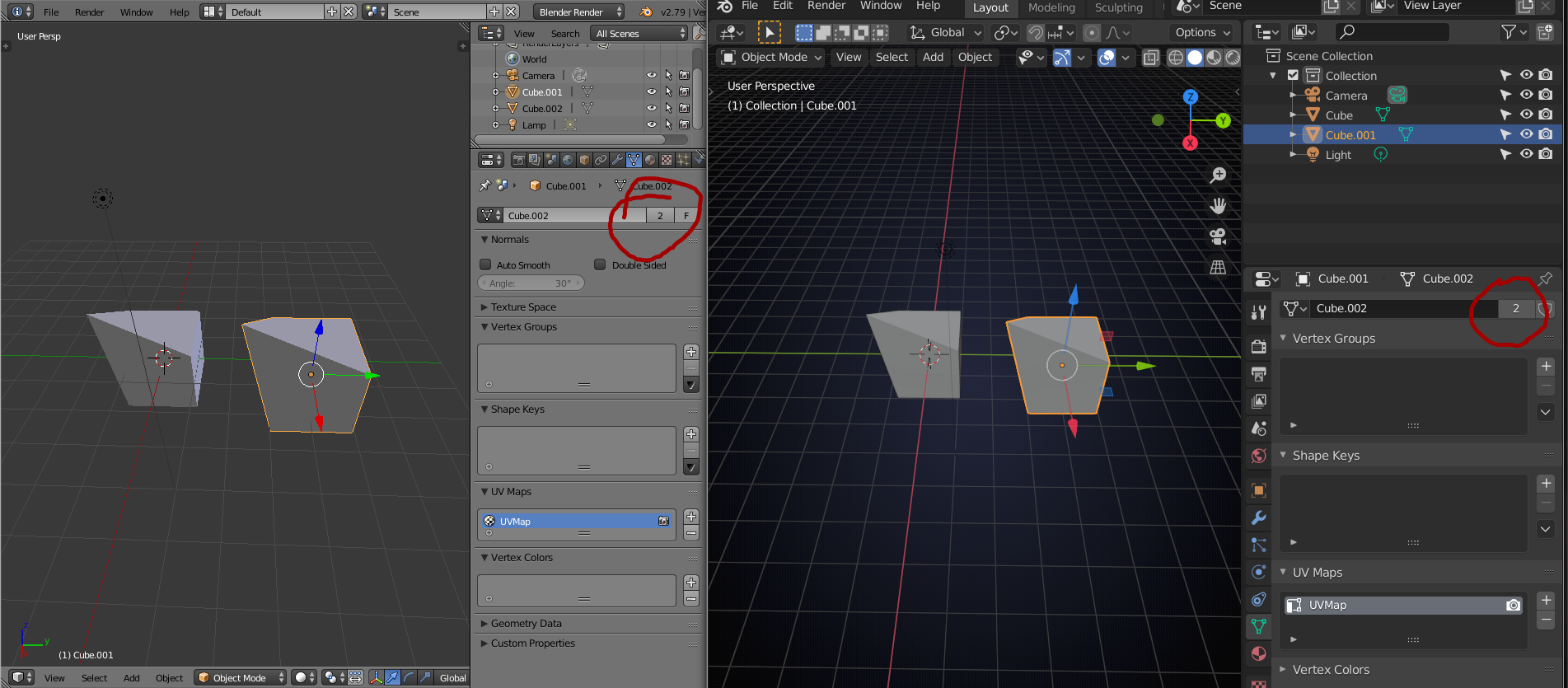The image size is (1568, 688).
Task: Open the Material properties tab in Blender 2.80
Action: (x=1258, y=654)
